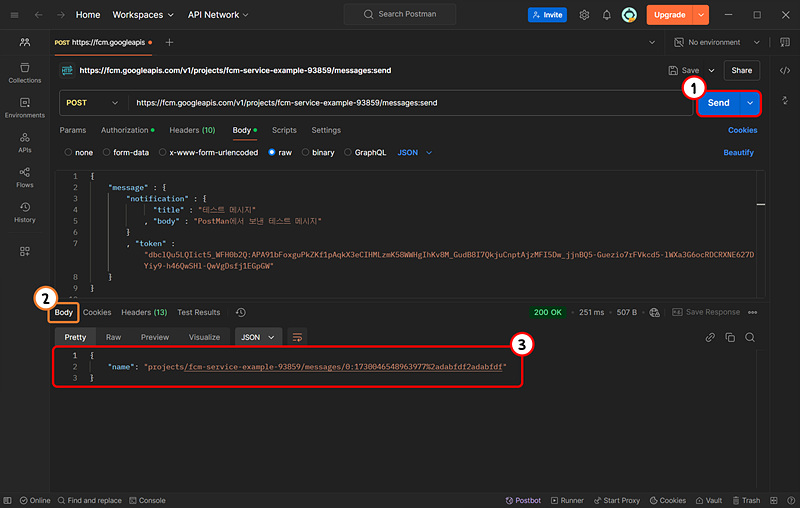
Task: Open response more options ellipsis
Action: coord(753,312)
